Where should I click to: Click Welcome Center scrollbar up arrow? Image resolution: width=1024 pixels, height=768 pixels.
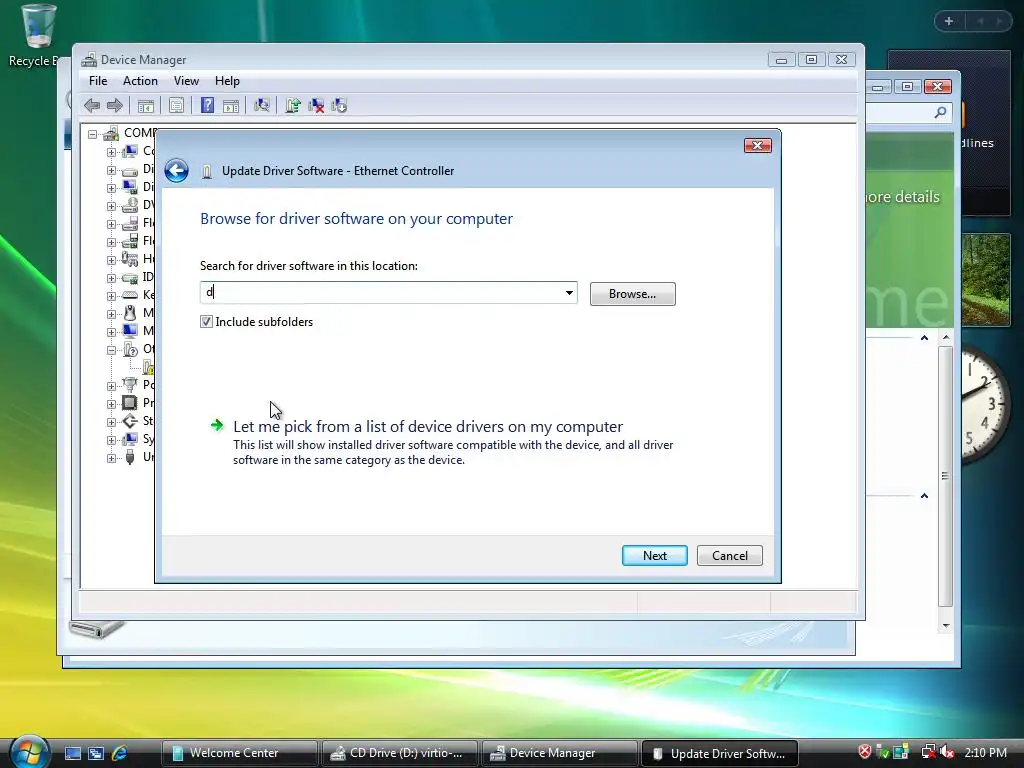(x=946, y=337)
